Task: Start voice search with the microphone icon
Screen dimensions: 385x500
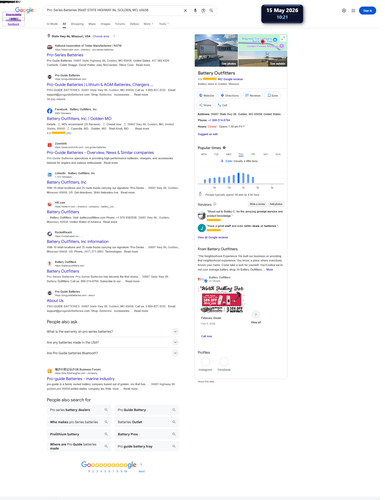Action: tap(195, 10)
